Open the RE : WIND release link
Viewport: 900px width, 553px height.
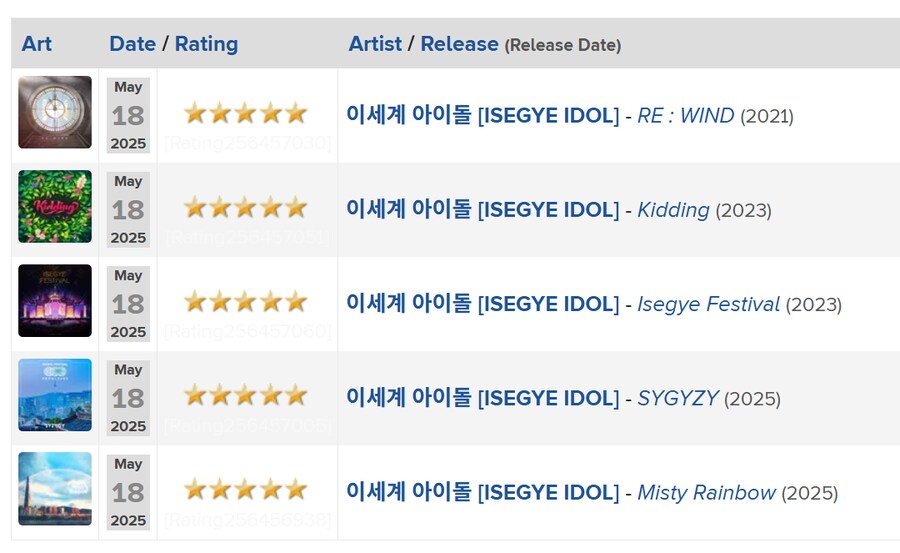point(685,115)
